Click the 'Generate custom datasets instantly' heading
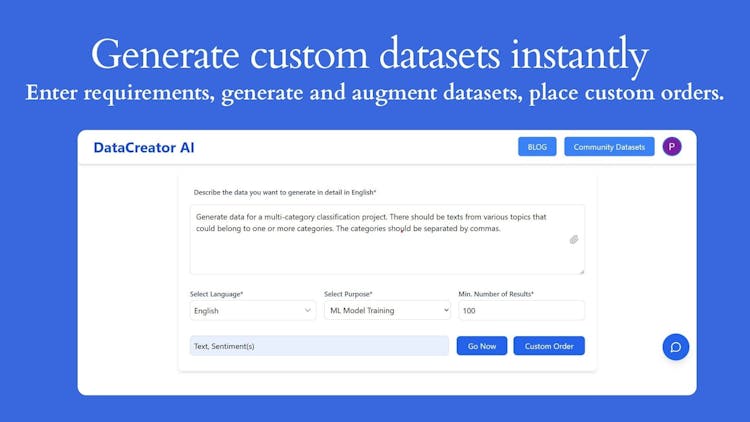Screen dimensions: 750x422 click(370, 55)
